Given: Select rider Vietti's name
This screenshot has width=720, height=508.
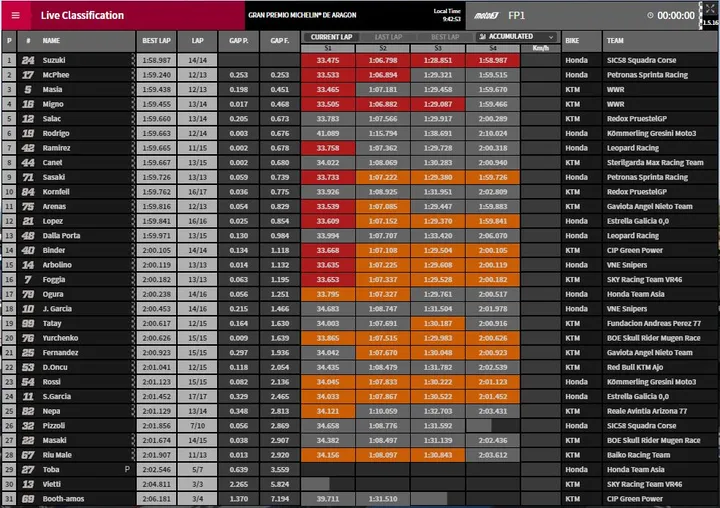Looking at the screenshot, I should point(51,484).
